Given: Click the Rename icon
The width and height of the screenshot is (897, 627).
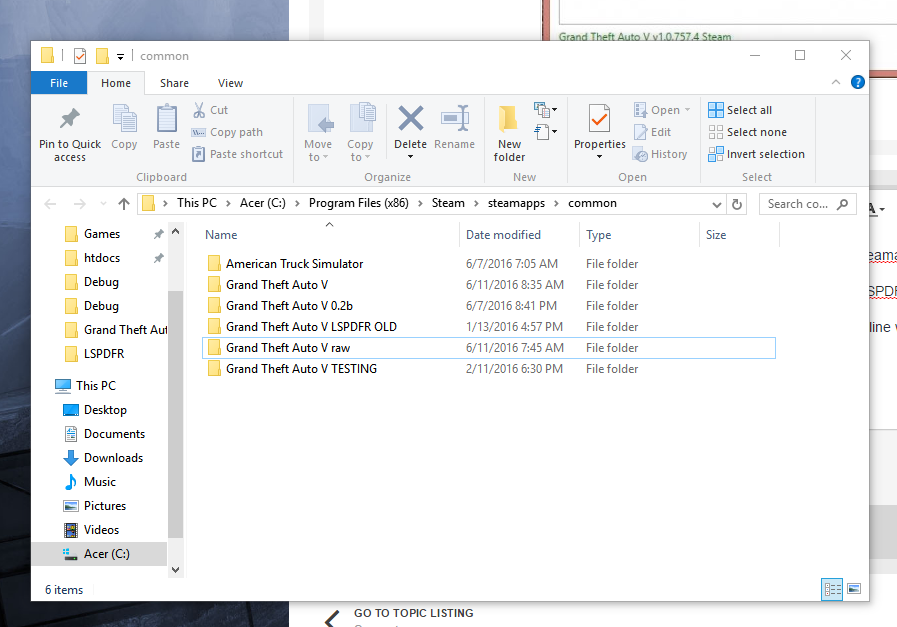Looking at the screenshot, I should 455,118.
